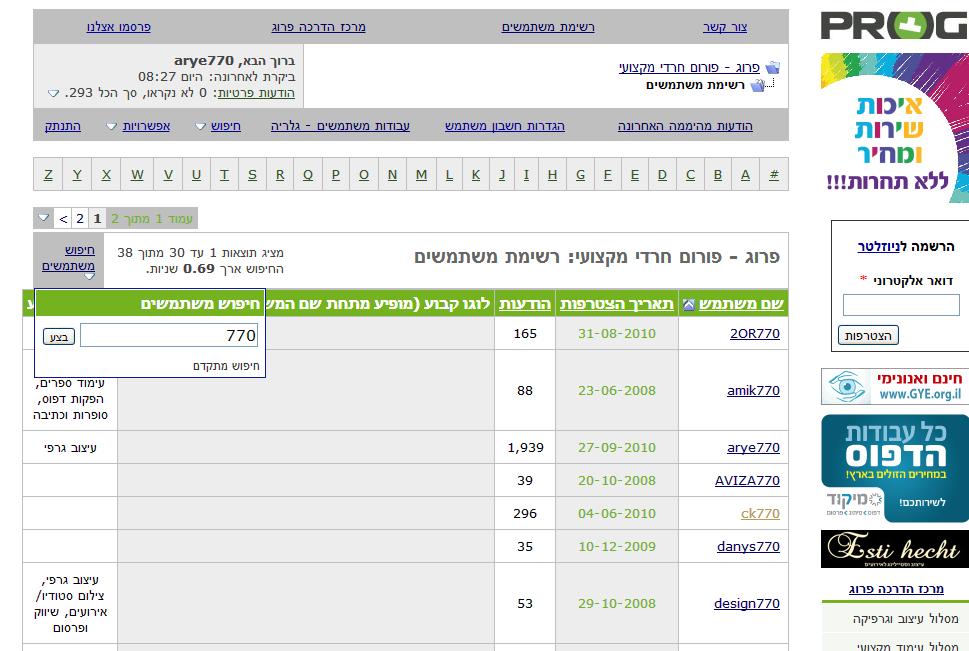Open user profile design770

pyautogui.click(x=747, y=603)
